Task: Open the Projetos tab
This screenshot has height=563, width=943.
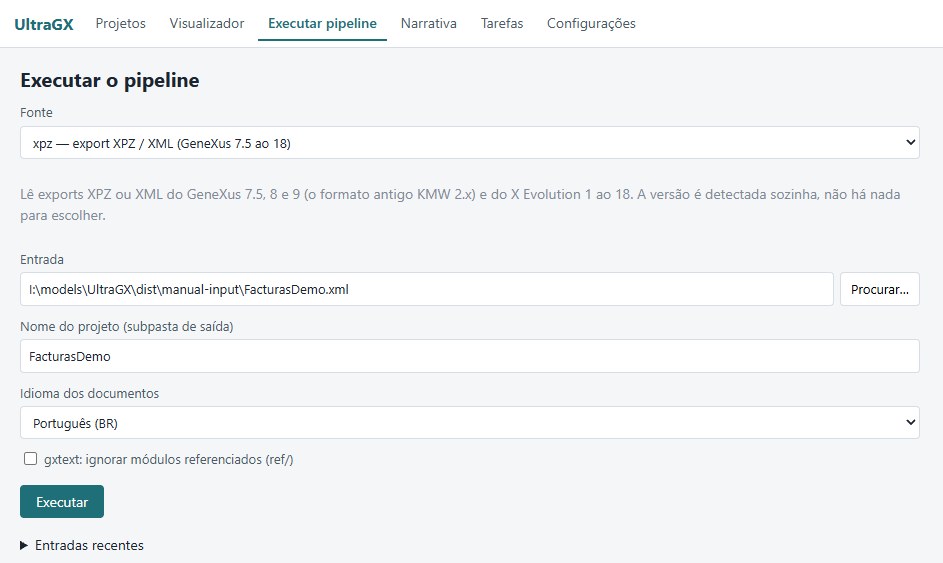Action: tap(120, 23)
